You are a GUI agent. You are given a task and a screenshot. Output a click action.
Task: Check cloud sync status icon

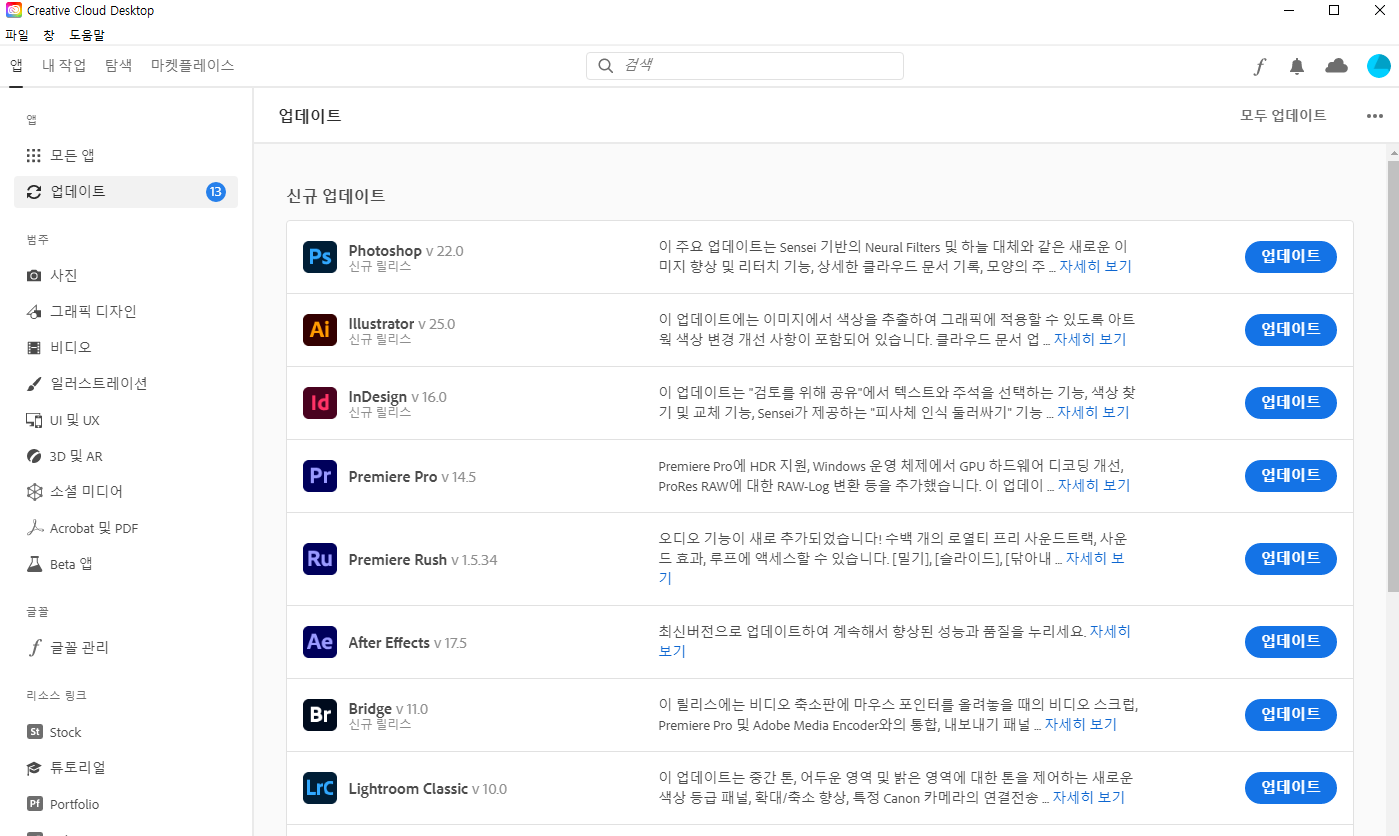point(1336,66)
